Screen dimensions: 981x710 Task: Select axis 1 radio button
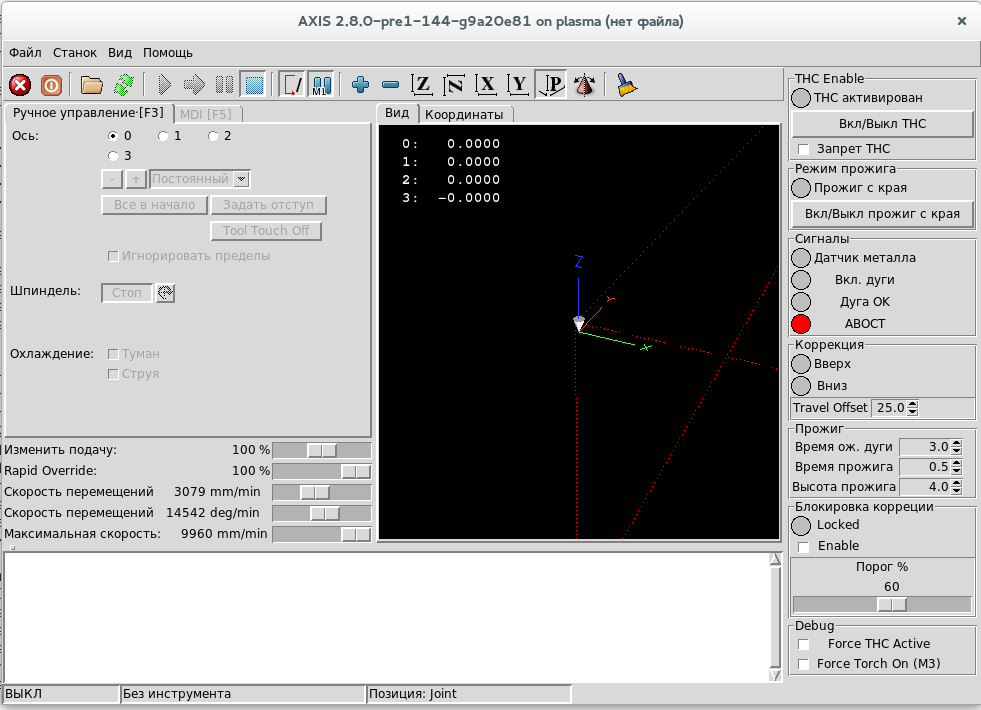(164, 136)
